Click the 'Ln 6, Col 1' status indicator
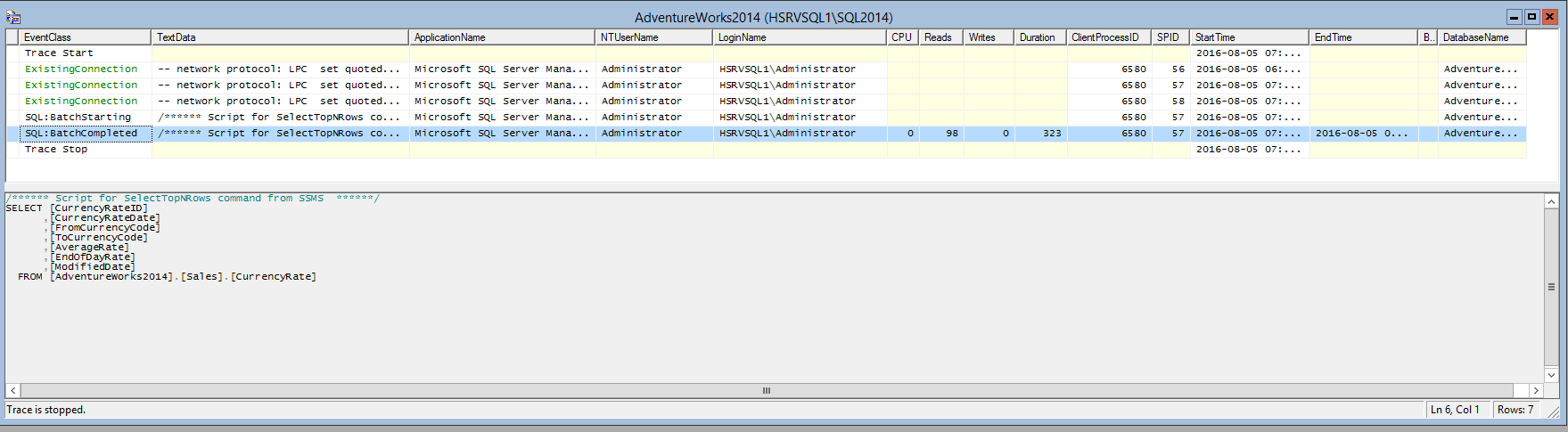 coord(1455,410)
